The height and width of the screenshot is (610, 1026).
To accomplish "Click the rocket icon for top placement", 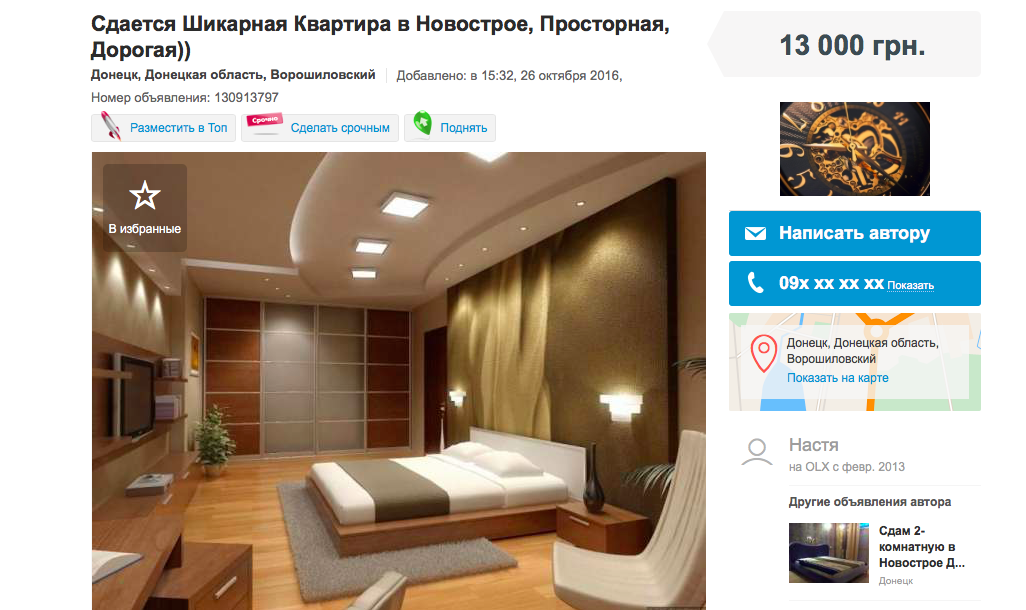I will (110, 126).
